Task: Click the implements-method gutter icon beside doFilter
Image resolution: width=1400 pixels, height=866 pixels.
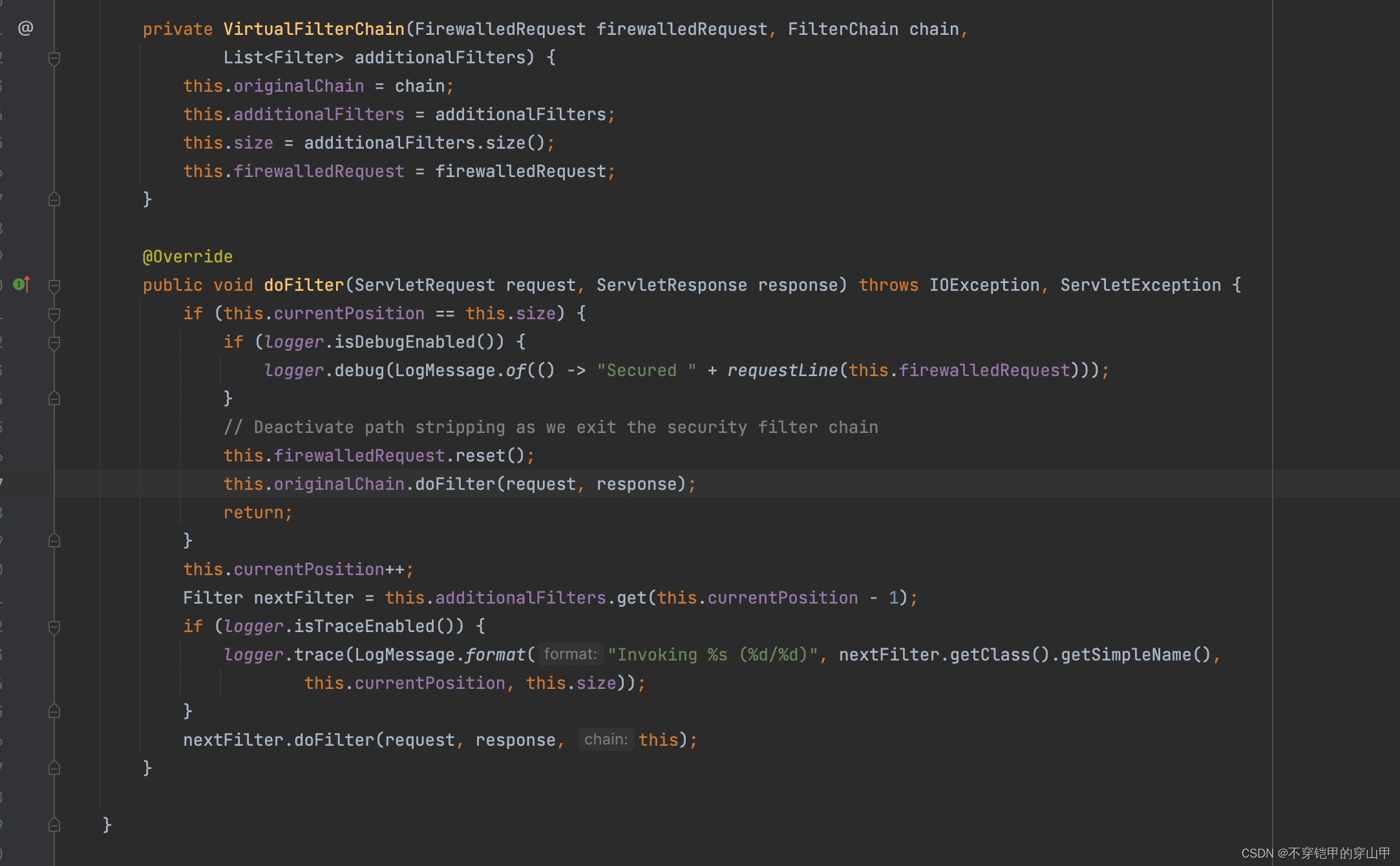Action: [x=22, y=284]
